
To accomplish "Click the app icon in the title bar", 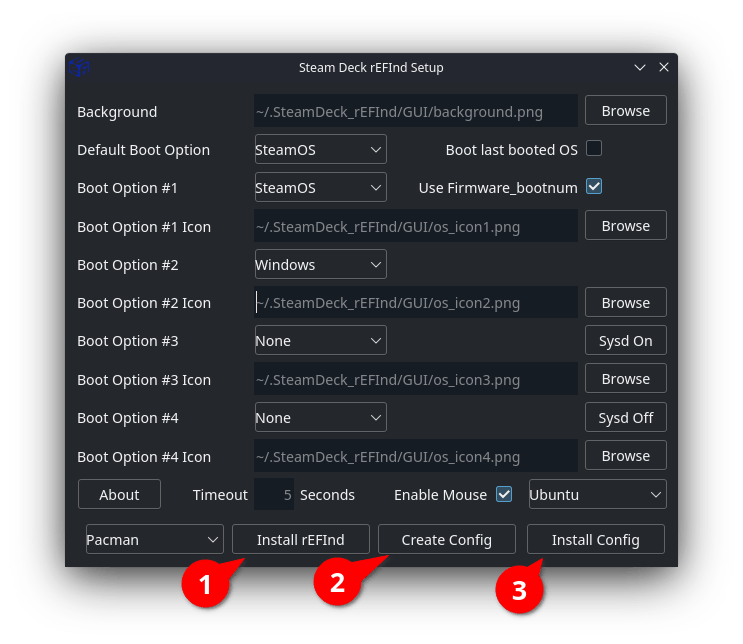I will [80, 68].
